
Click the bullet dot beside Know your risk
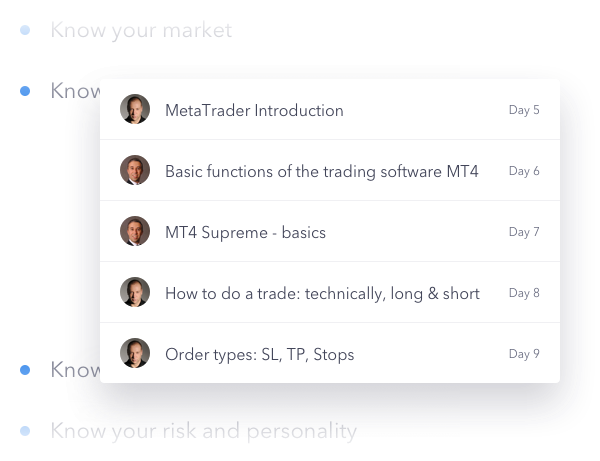(x=25, y=431)
